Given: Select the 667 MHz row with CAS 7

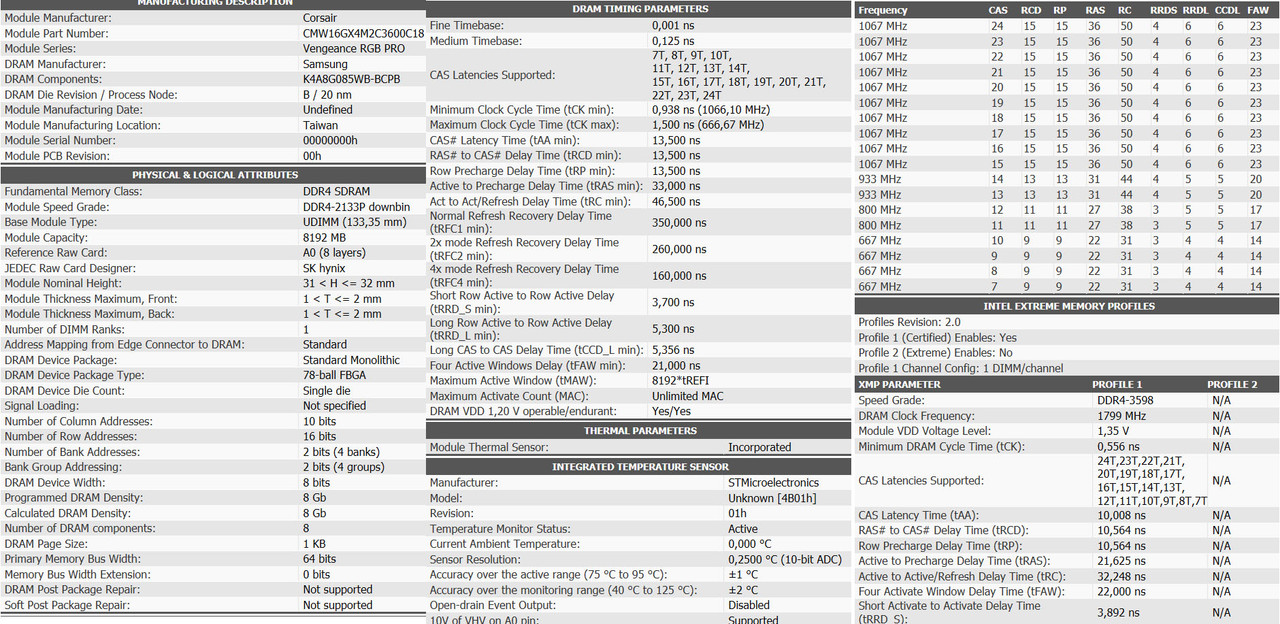Looking at the screenshot, I should click(1066, 286).
